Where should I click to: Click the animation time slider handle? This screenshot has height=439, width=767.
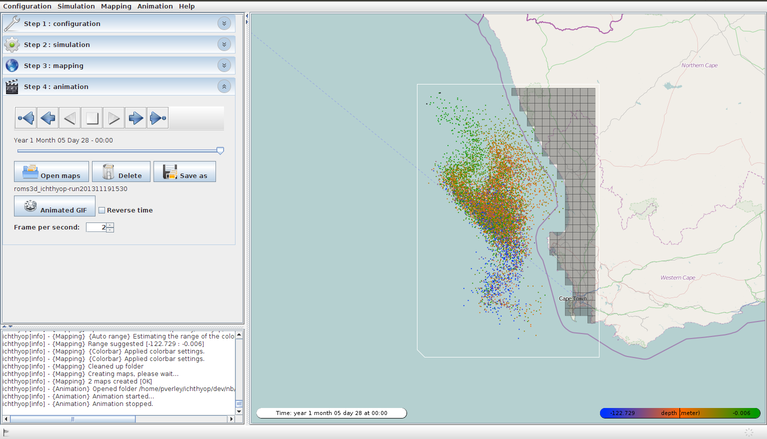tap(220, 150)
